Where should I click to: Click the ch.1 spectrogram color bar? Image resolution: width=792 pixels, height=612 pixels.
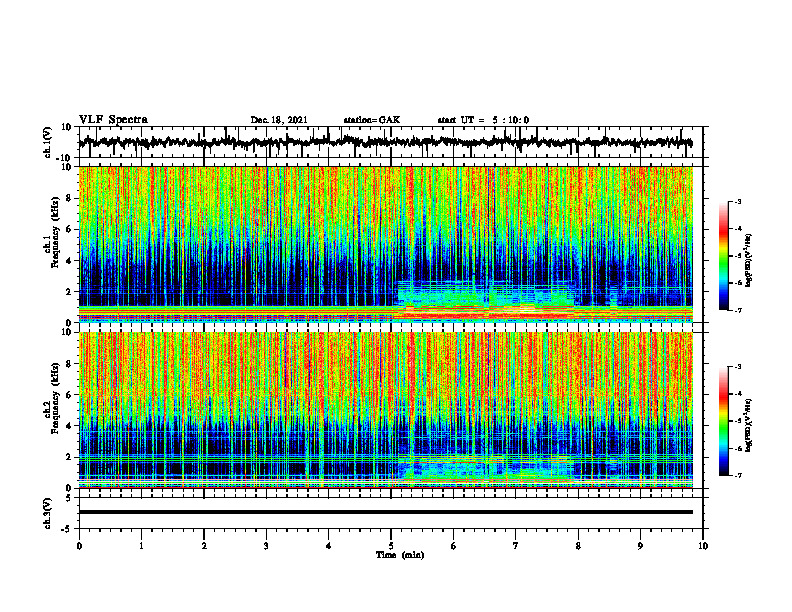pos(724,256)
